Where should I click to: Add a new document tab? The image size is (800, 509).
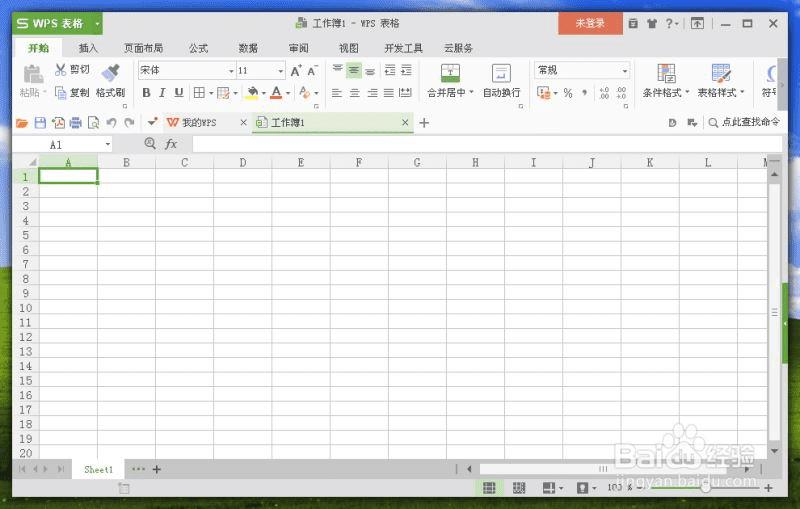pyautogui.click(x=424, y=123)
